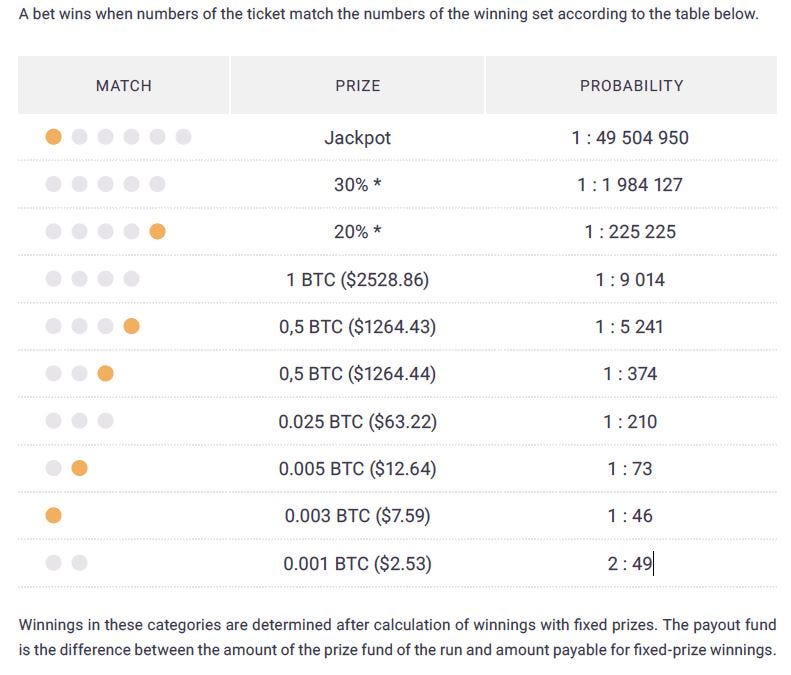Click the orange ball in the 0.005 BTC row
This screenshot has height=675, width=791.
(80, 468)
